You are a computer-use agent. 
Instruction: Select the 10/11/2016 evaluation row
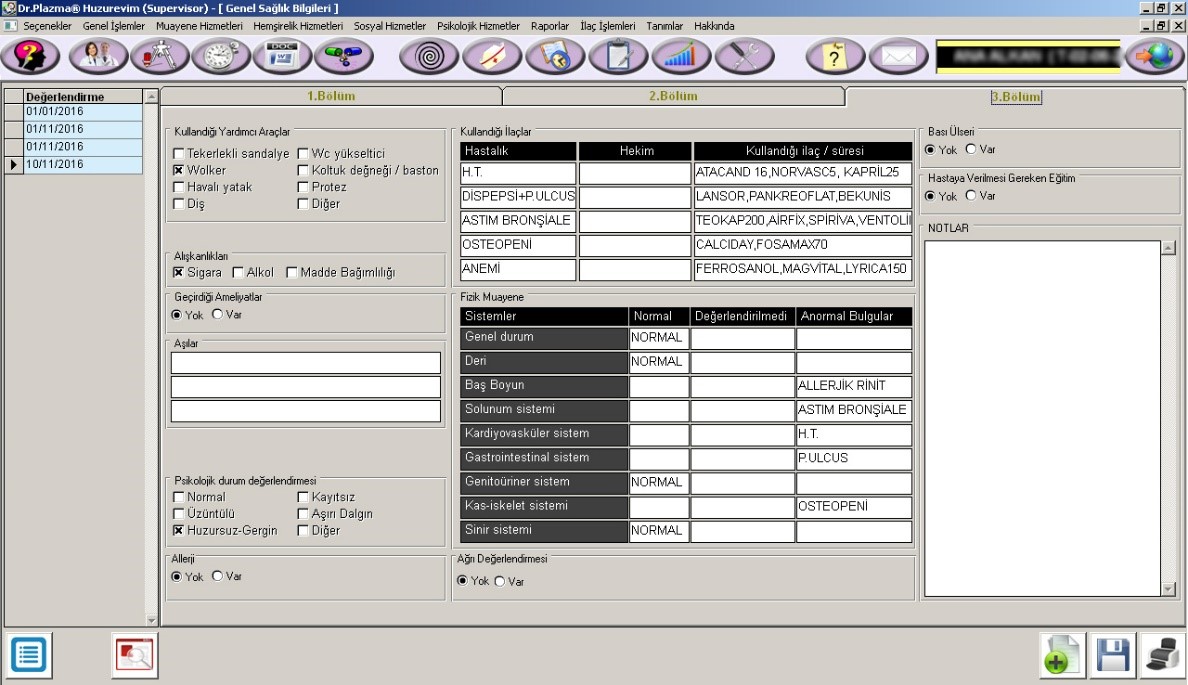(83, 164)
